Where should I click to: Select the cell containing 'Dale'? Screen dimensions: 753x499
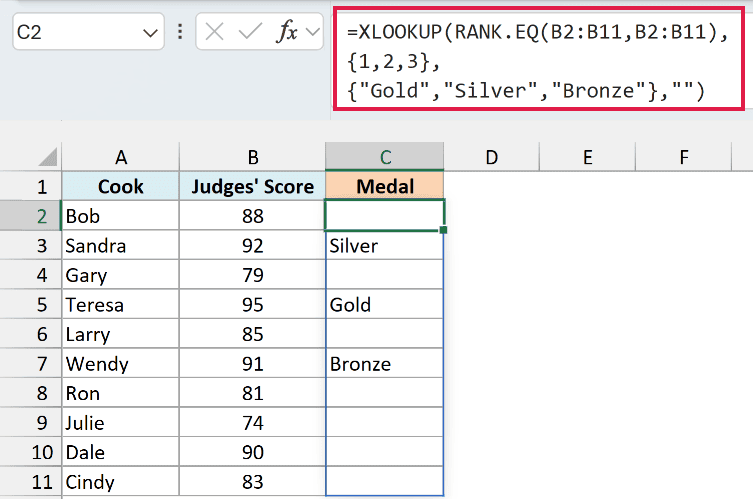point(121,452)
